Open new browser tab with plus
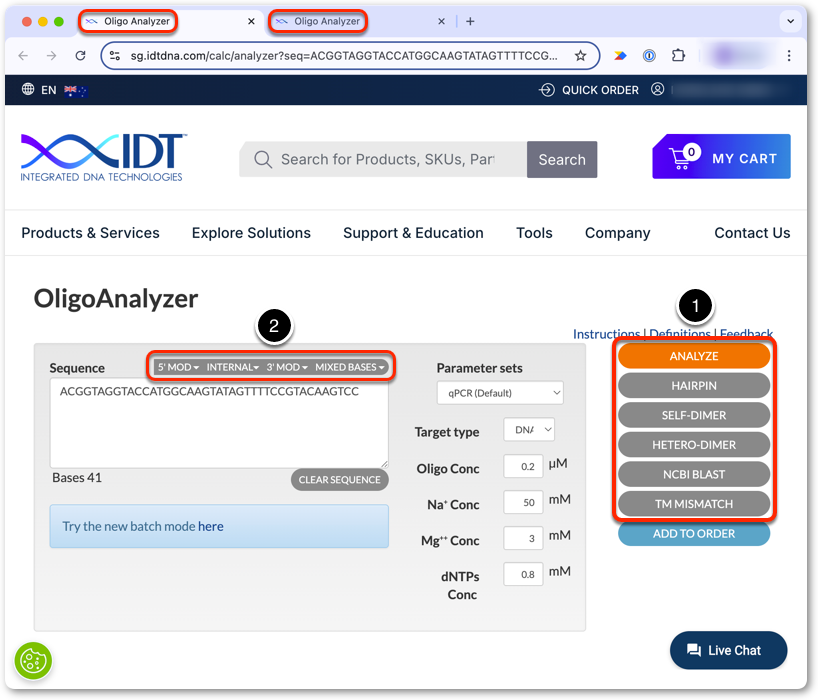Viewport: 818px width, 700px height. (470, 21)
